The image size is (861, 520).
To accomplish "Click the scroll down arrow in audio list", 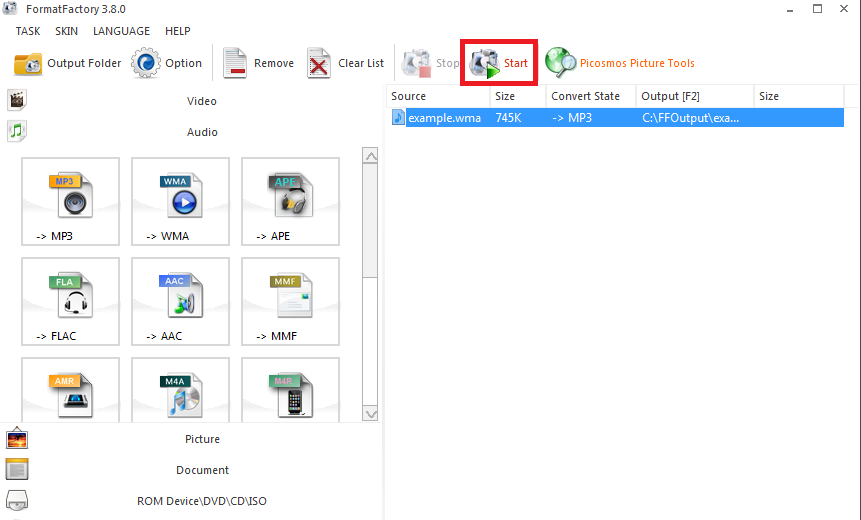I will (x=371, y=414).
